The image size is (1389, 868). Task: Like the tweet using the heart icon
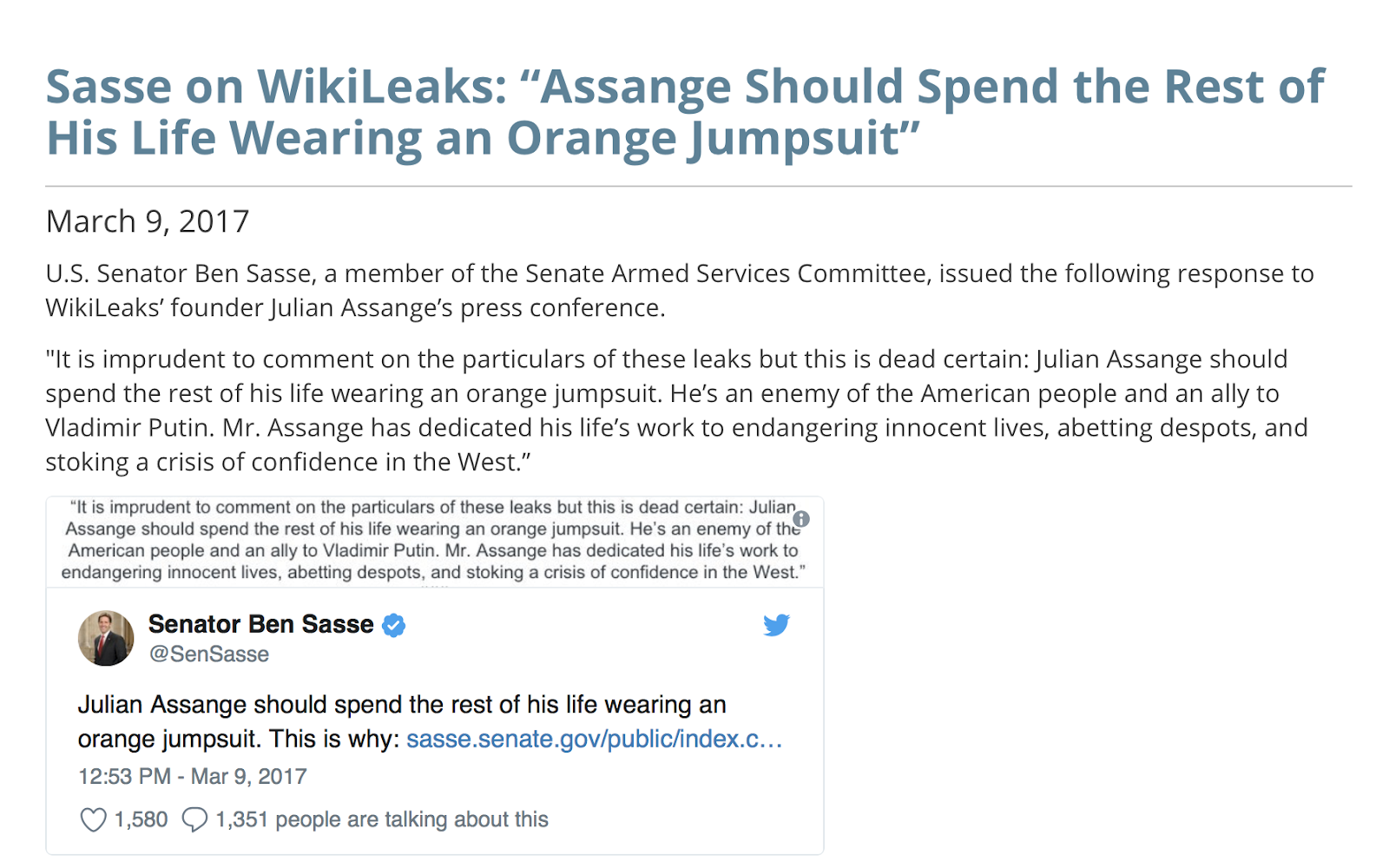click(93, 819)
